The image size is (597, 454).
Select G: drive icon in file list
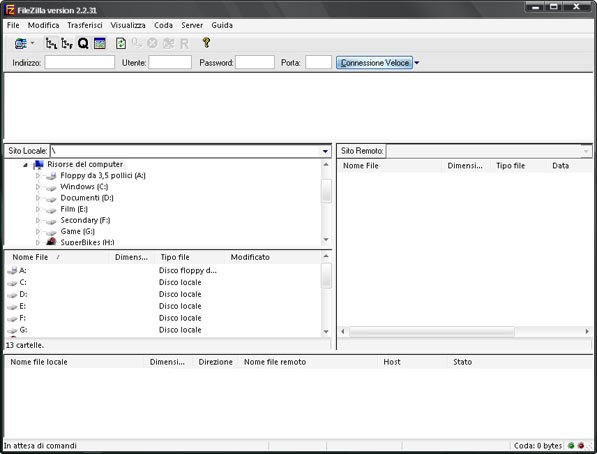pyautogui.click(x=12, y=330)
